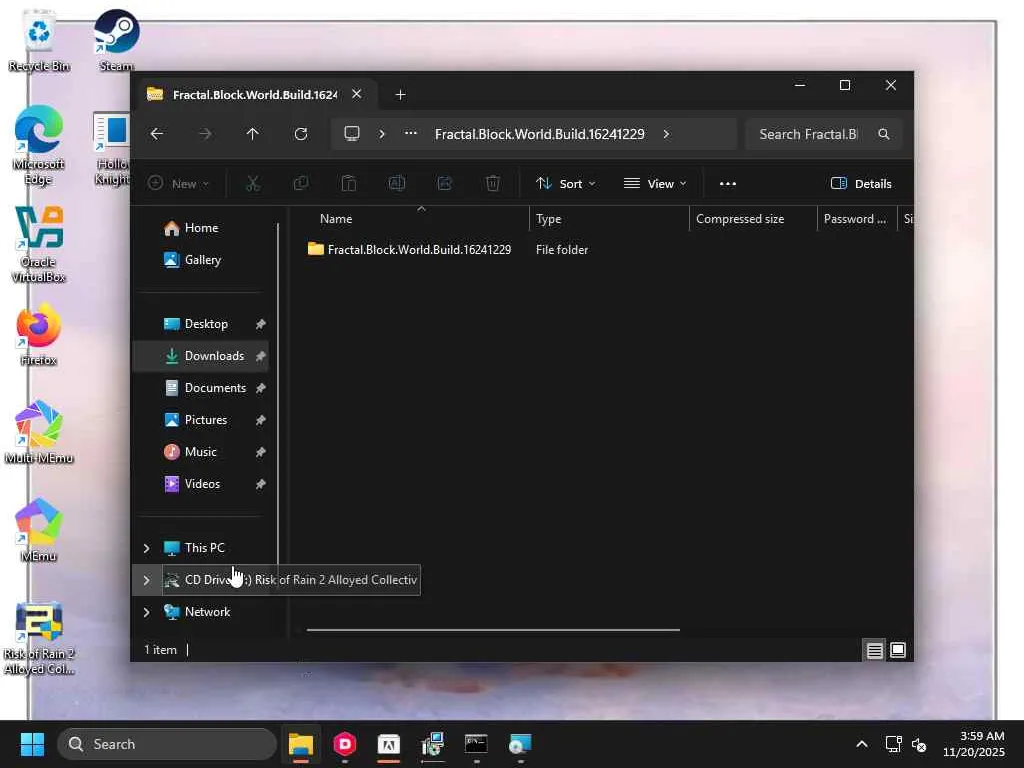Go up one folder level

coord(253,134)
